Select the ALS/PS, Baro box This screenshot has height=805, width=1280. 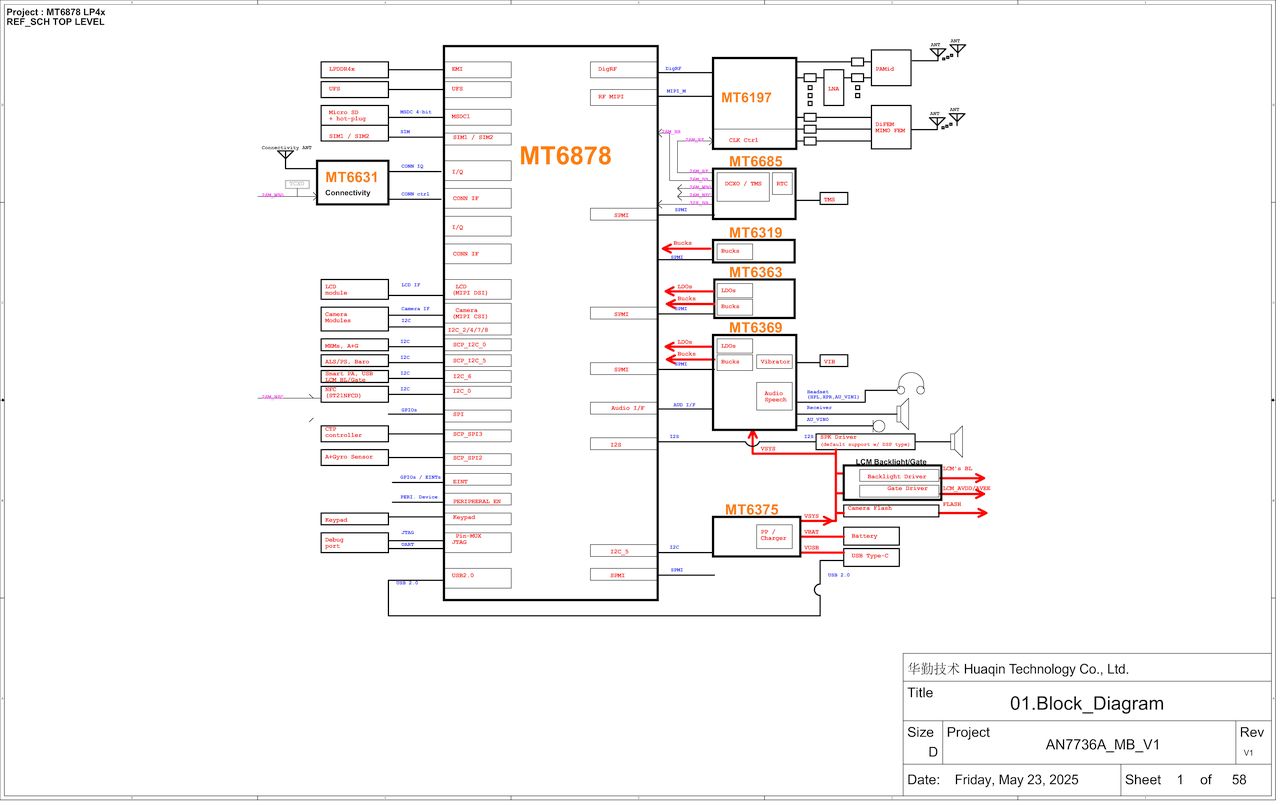[x=354, y=361]
